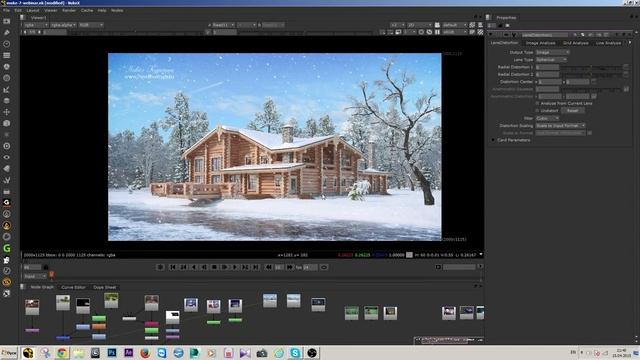The width and height of the screenshot is (640, 360).
Task: Open the Grid Analysis tab
Action: [x=576, y=43]
